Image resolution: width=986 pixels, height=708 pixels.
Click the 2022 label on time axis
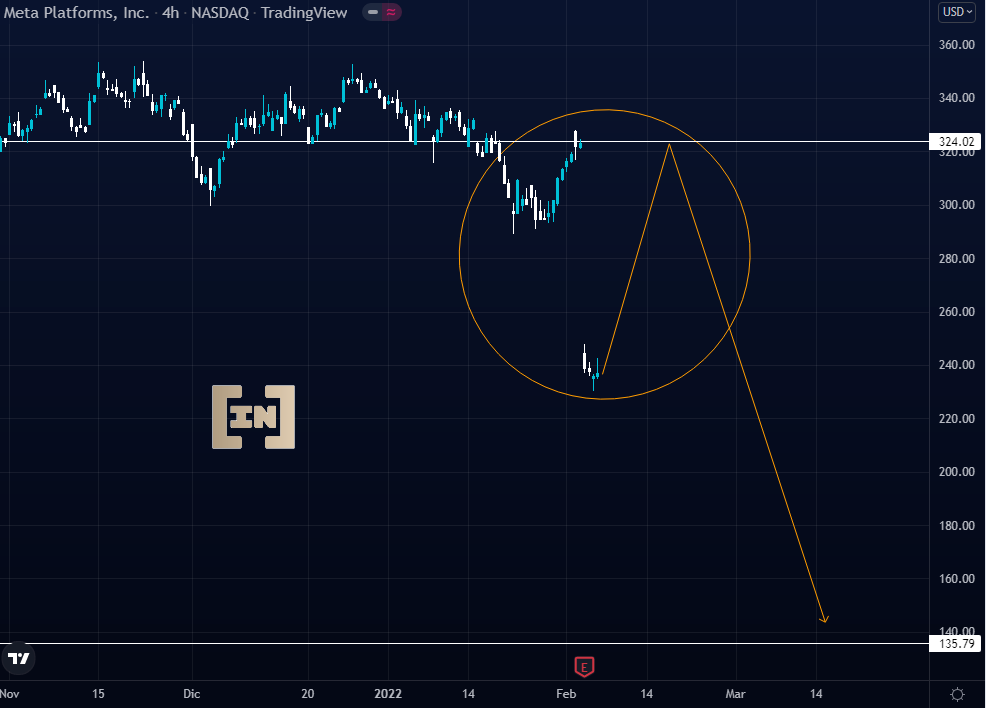(x=388, y=694)
